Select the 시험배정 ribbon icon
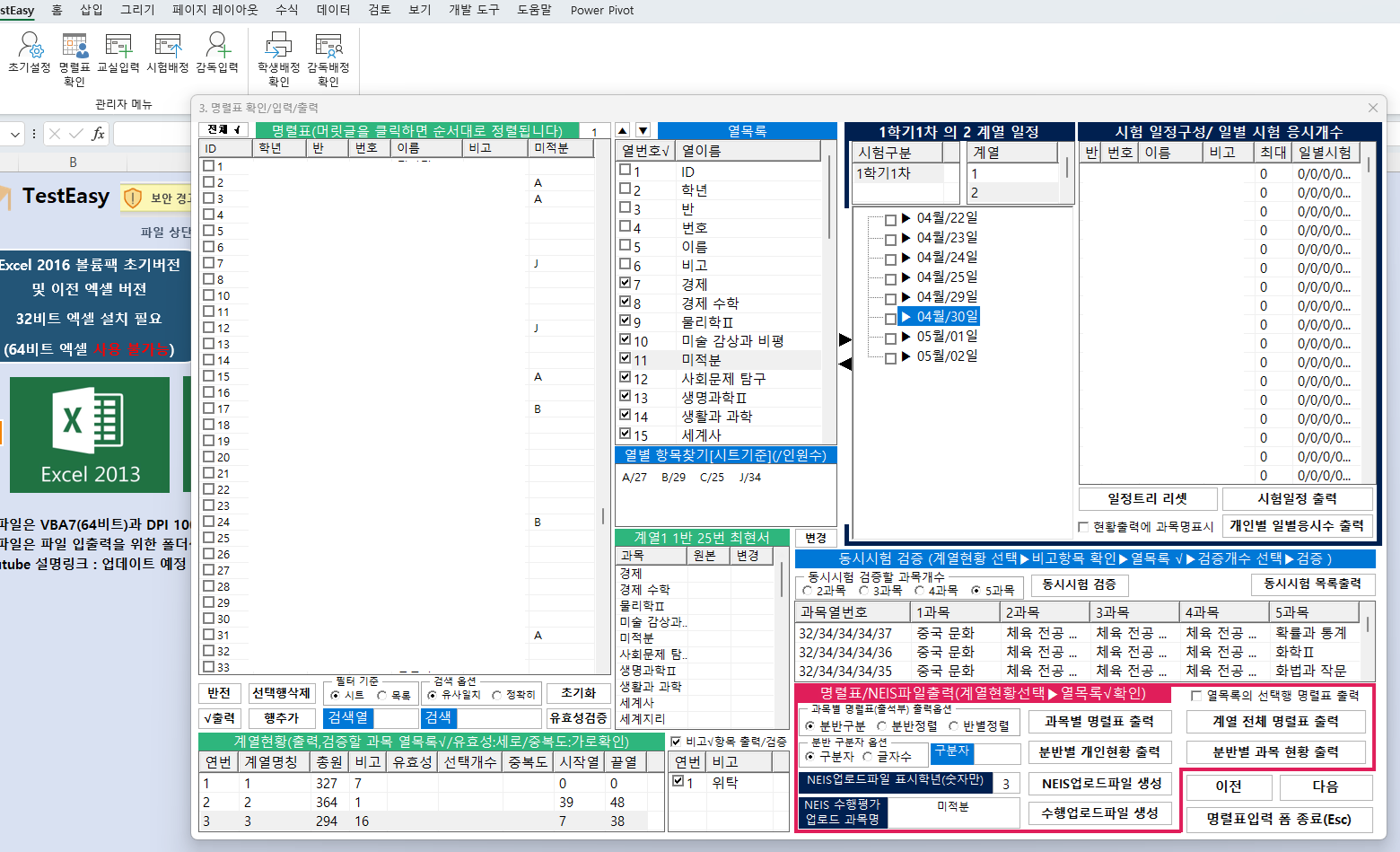The width and height of the screenshot is (1400, 852). 168,53
